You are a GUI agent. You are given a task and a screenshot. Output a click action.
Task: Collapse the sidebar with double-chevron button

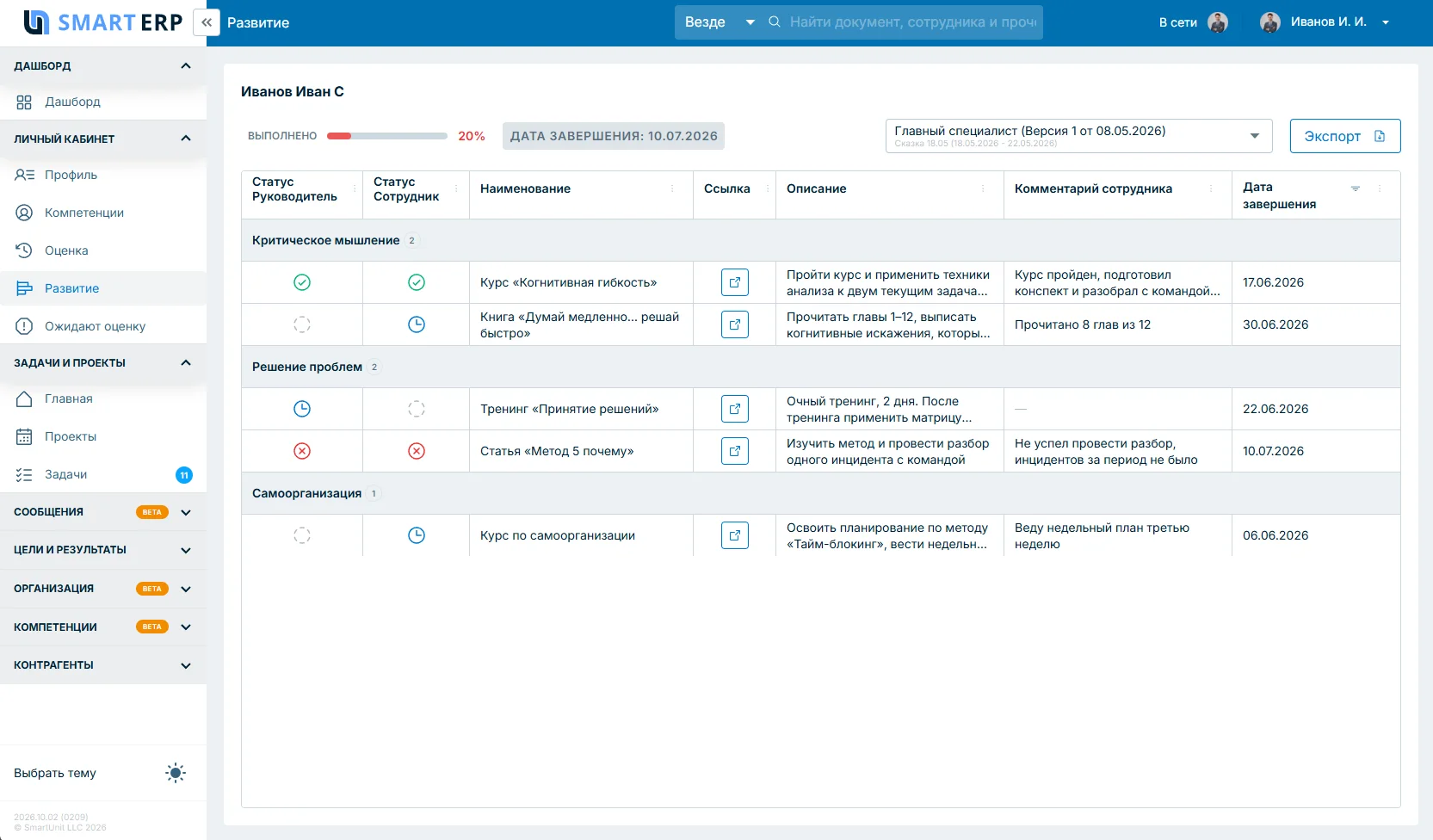point(207,22)
